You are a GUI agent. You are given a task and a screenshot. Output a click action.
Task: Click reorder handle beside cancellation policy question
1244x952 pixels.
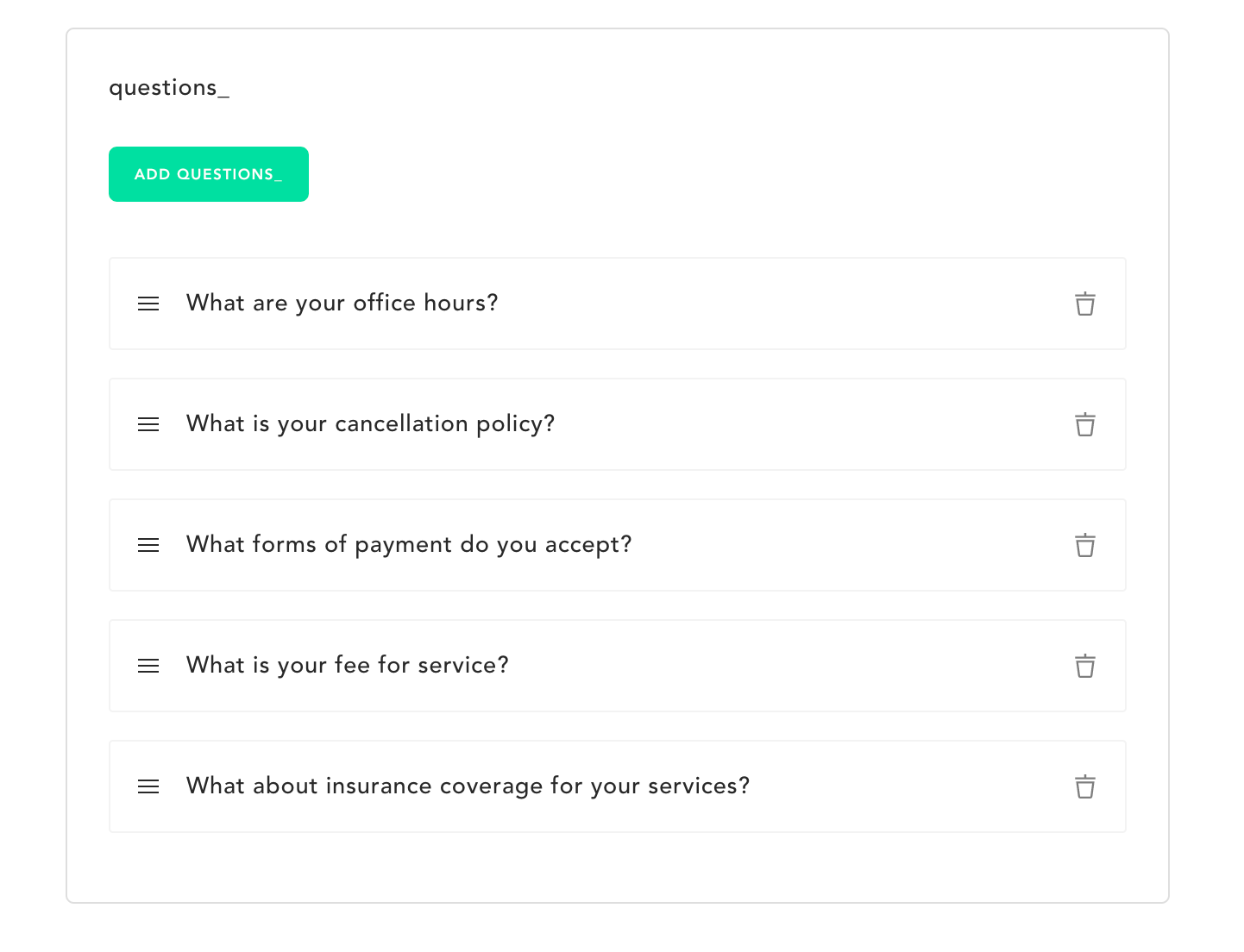coord(148,424)
